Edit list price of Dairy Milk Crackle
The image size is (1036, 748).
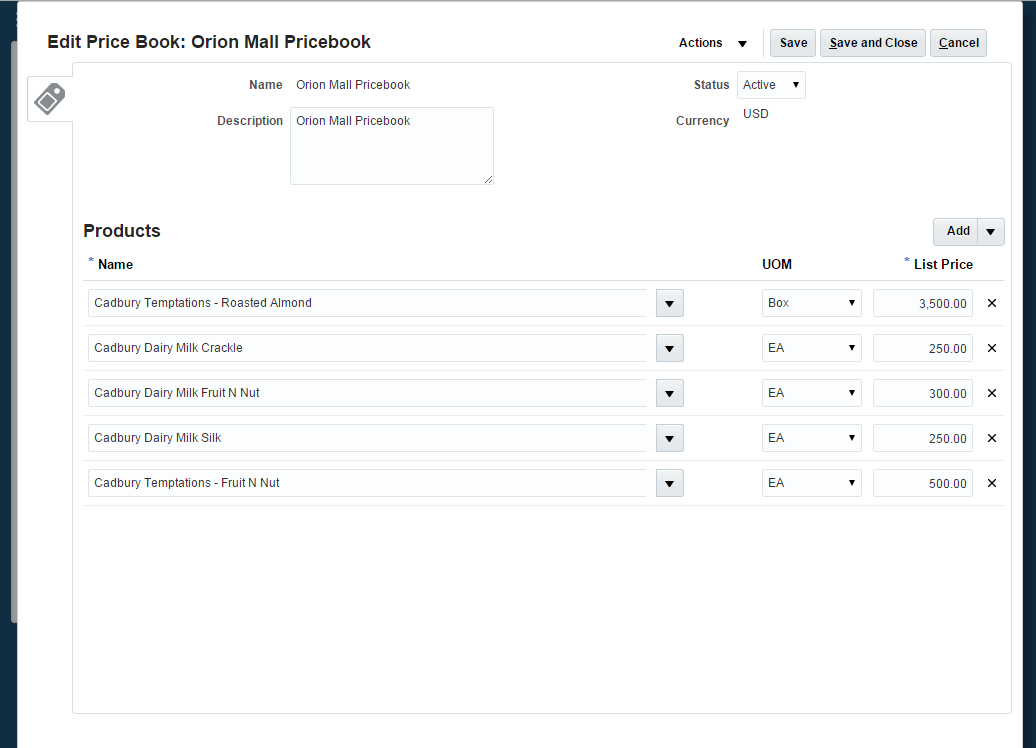tap(922, 348)
